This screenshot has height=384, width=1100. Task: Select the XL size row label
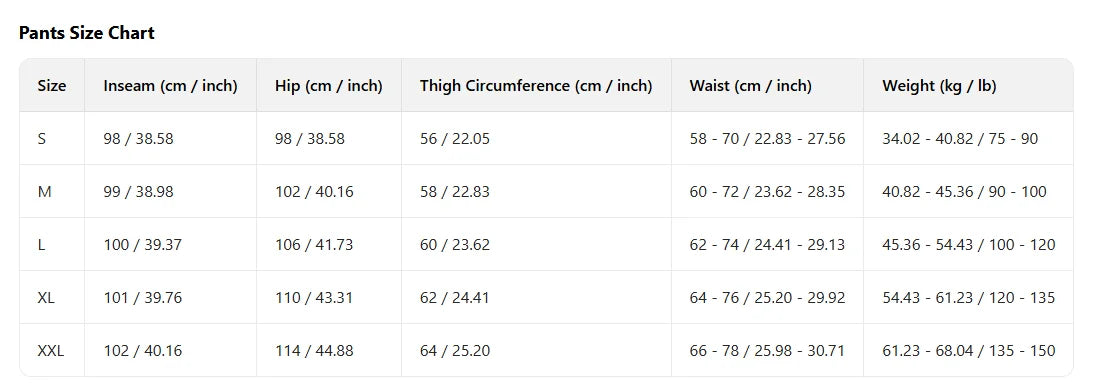(46, 298)
